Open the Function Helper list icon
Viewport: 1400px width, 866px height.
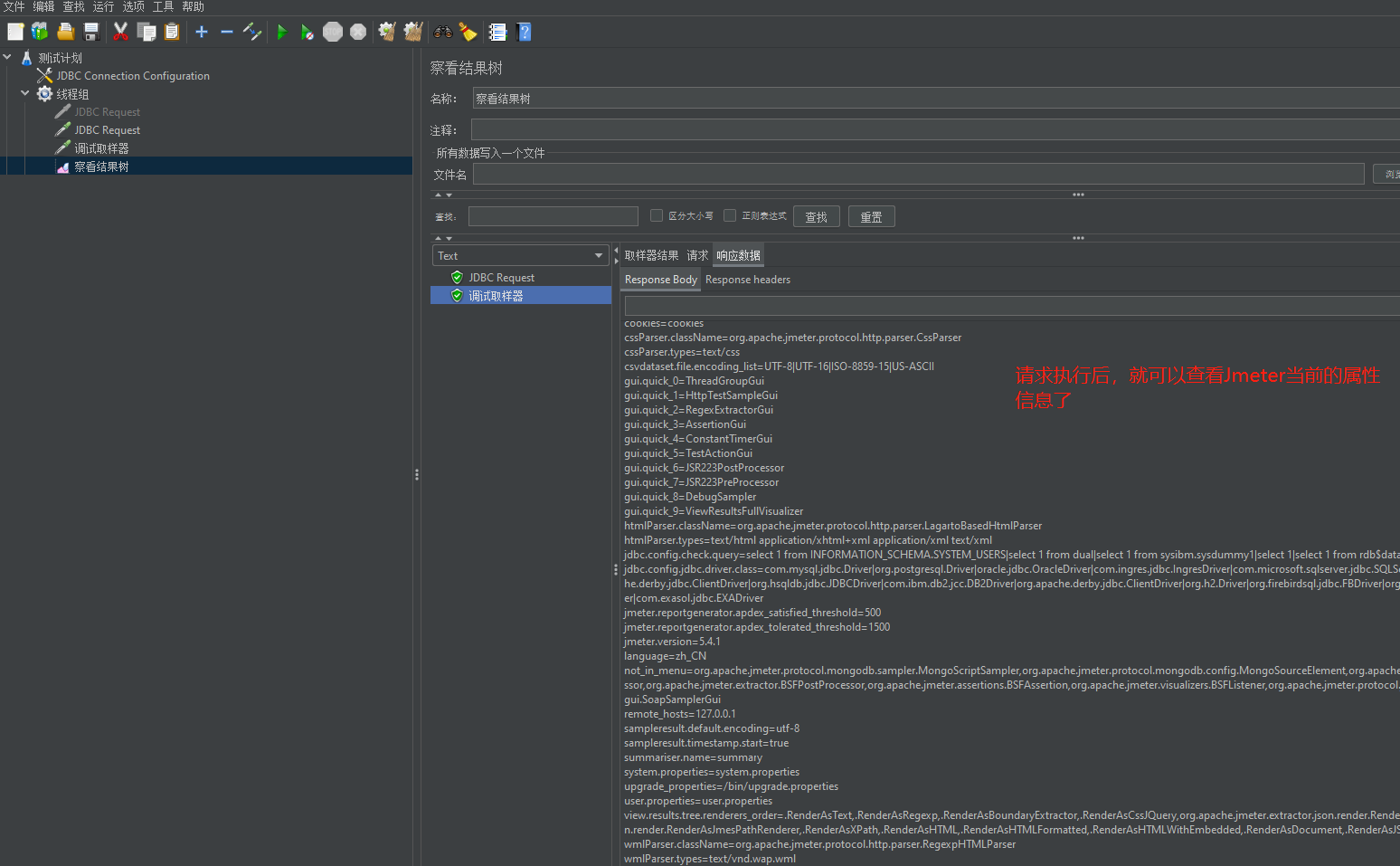pyautogui.click(x=497, y=32)
